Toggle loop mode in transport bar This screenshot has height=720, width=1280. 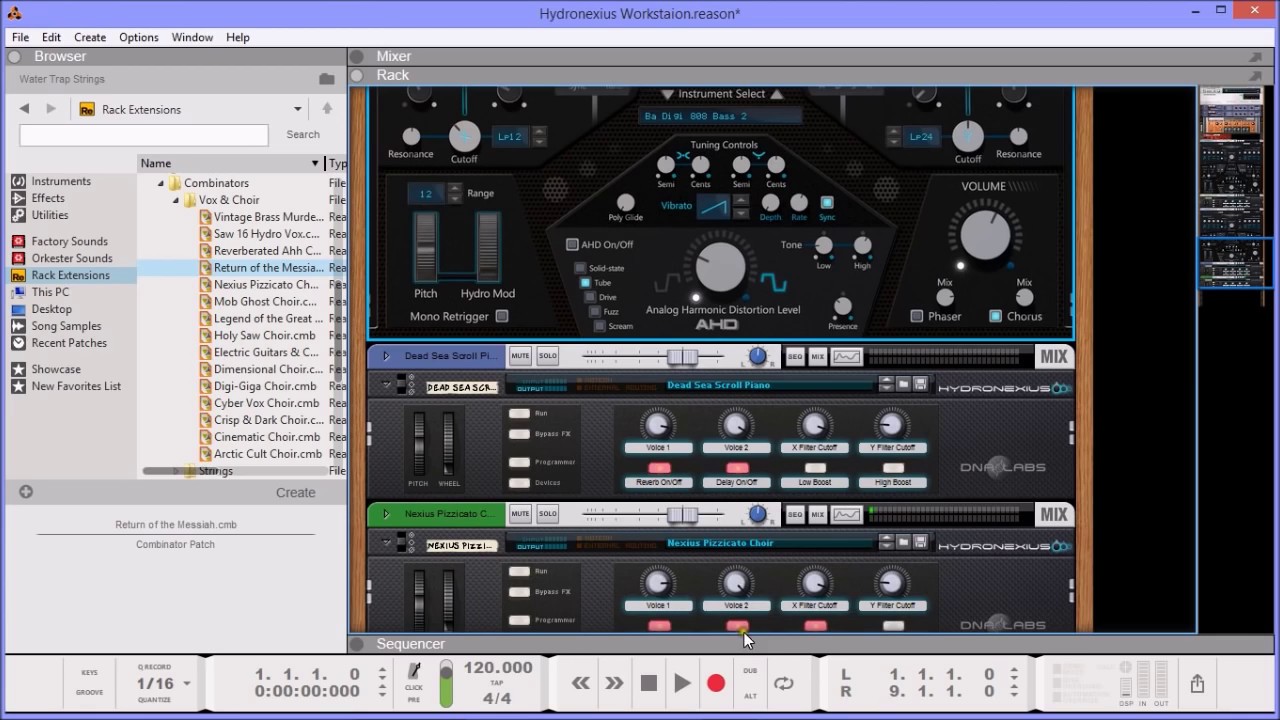pos(784,683)
